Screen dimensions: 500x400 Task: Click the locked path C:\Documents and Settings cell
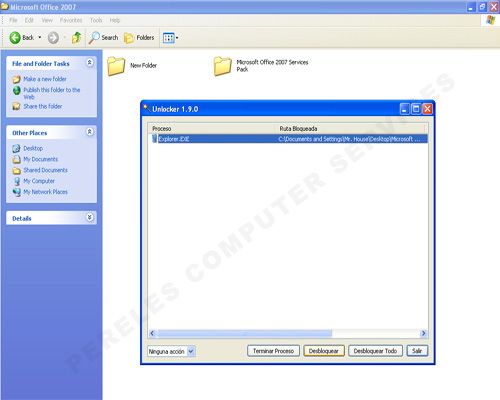click(x=349, y=139)
